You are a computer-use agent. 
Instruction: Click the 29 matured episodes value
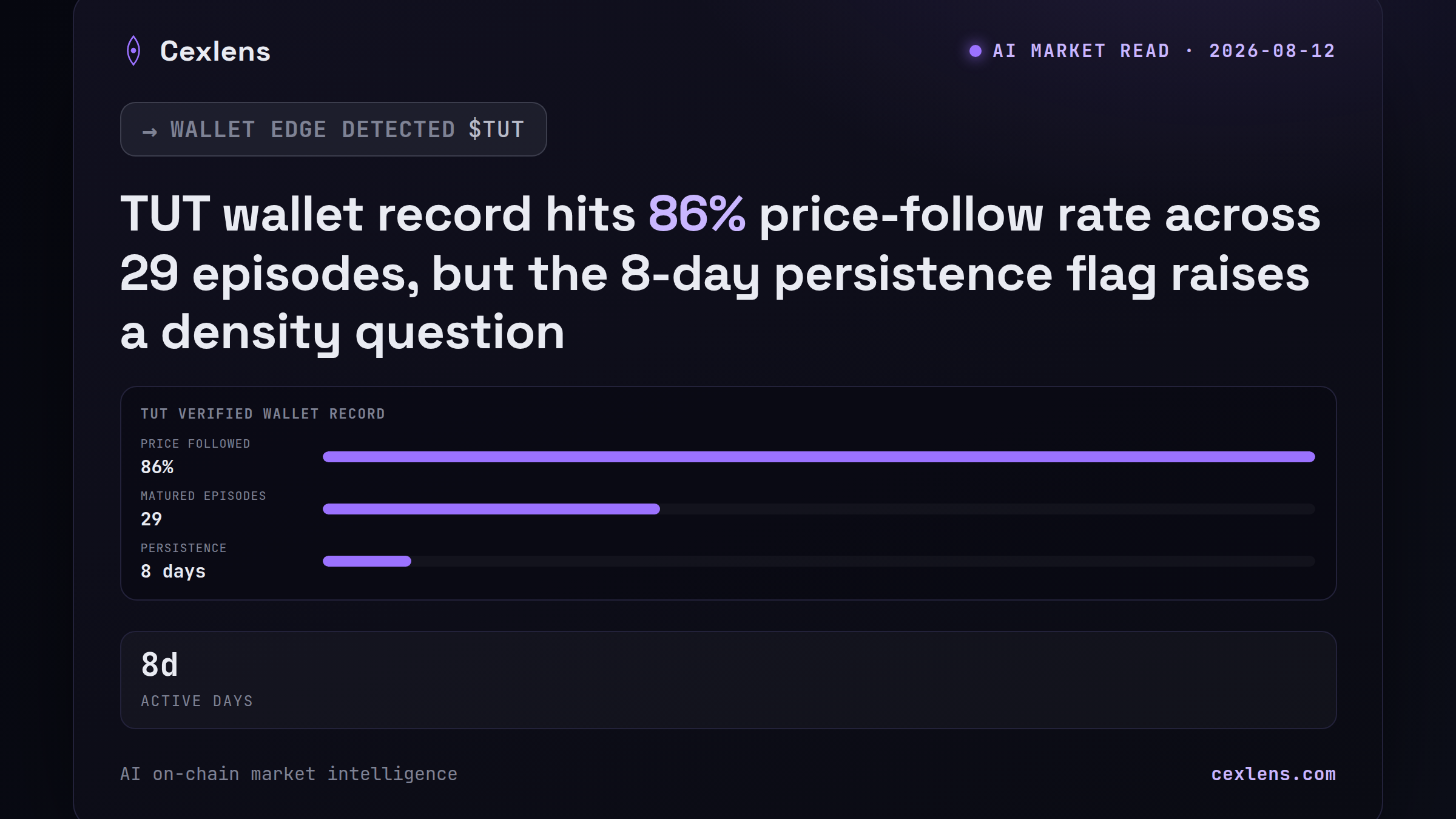coord(152,519)
